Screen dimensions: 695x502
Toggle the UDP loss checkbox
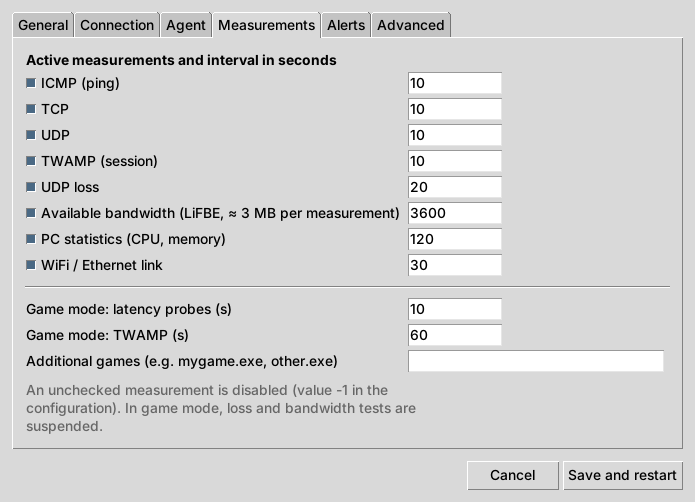click(31, 187)
